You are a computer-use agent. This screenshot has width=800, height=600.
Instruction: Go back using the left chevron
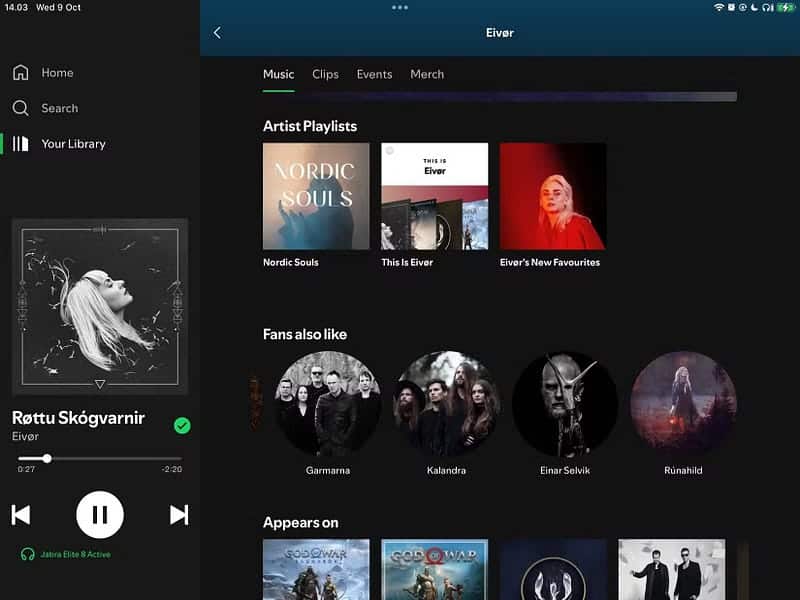[217, 33]
